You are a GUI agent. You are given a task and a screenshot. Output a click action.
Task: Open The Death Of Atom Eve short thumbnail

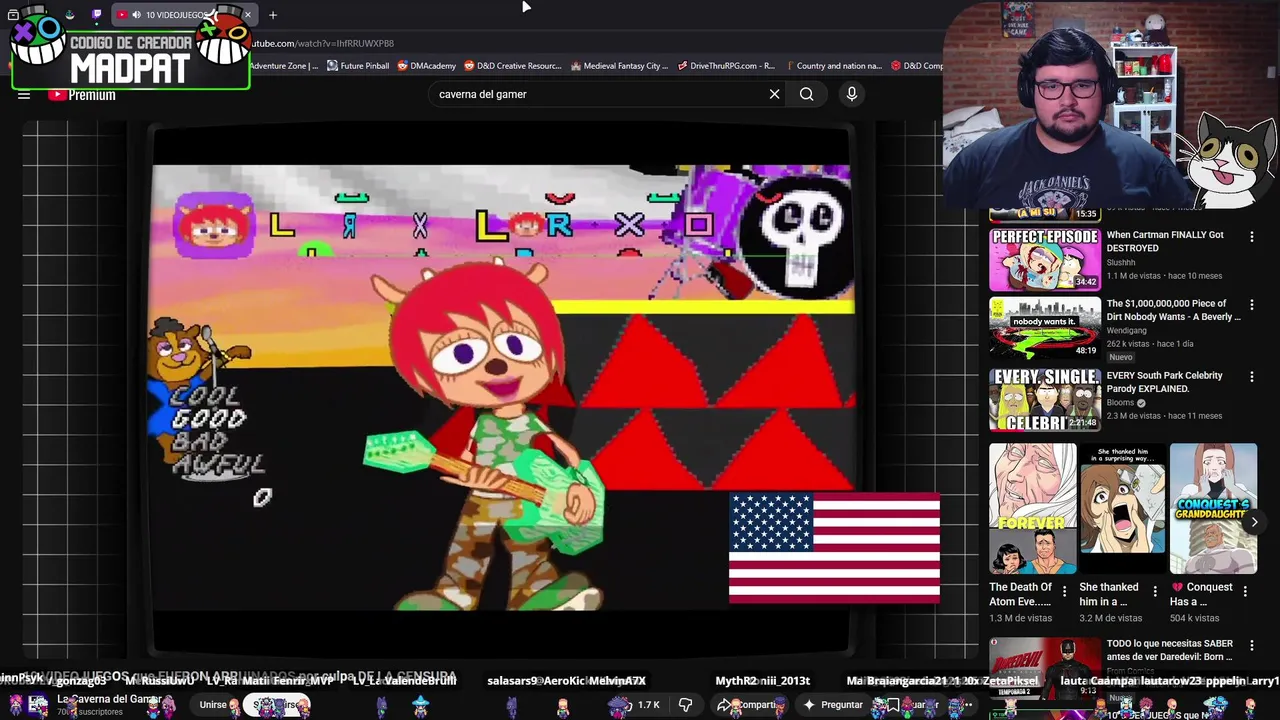1032,507
